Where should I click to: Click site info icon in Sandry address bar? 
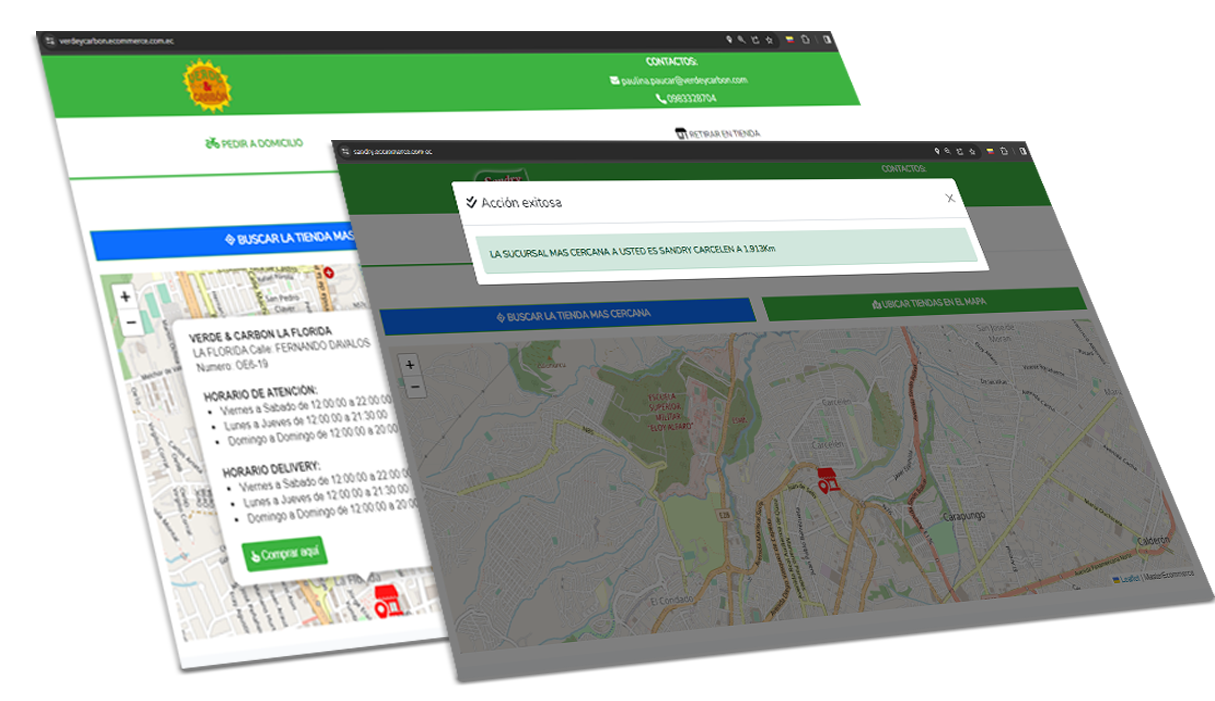[346, 151]
